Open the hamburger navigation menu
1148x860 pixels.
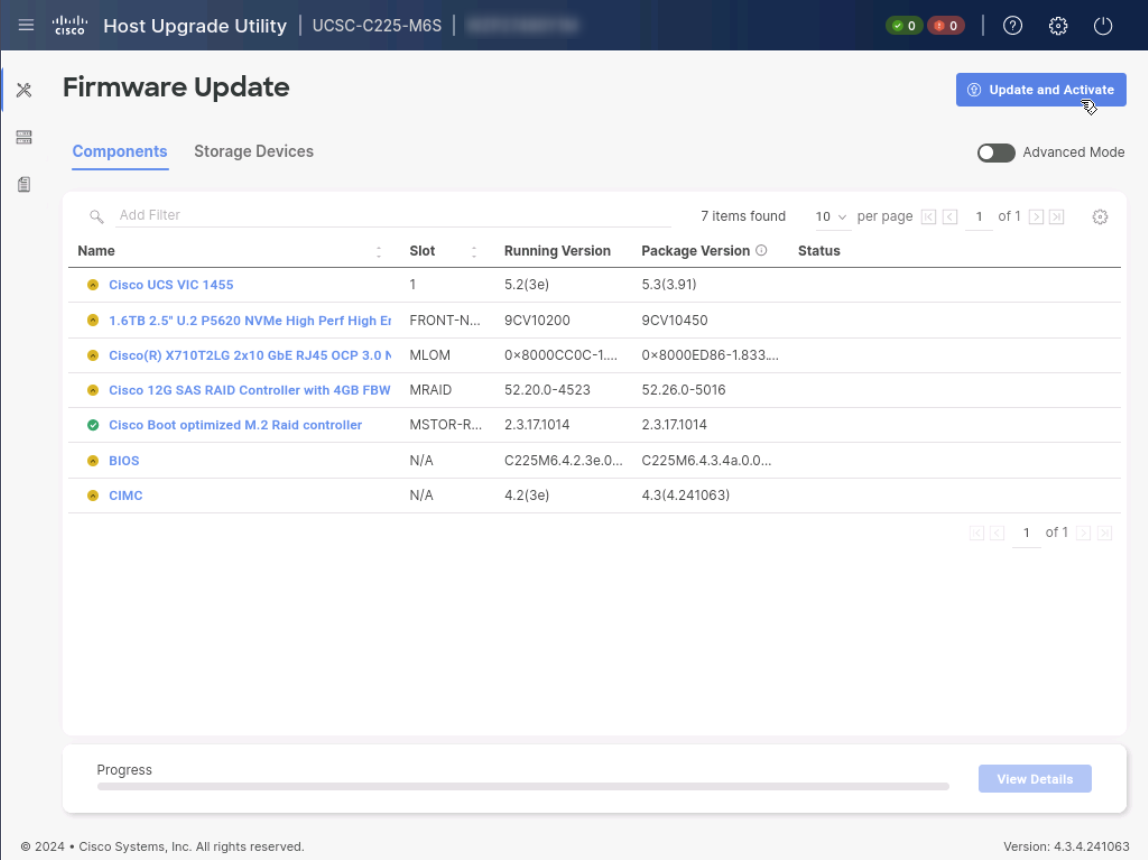[26, 26]
